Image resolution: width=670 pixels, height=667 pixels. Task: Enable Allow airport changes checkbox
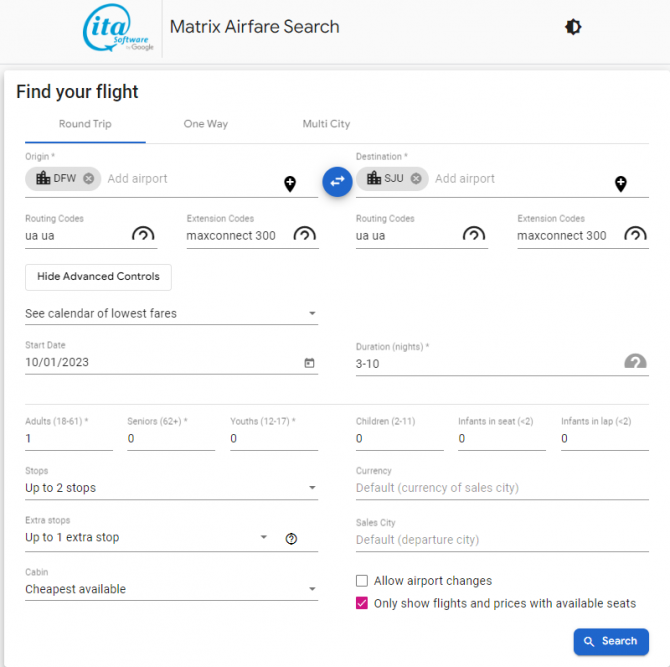tap(362, 581)
